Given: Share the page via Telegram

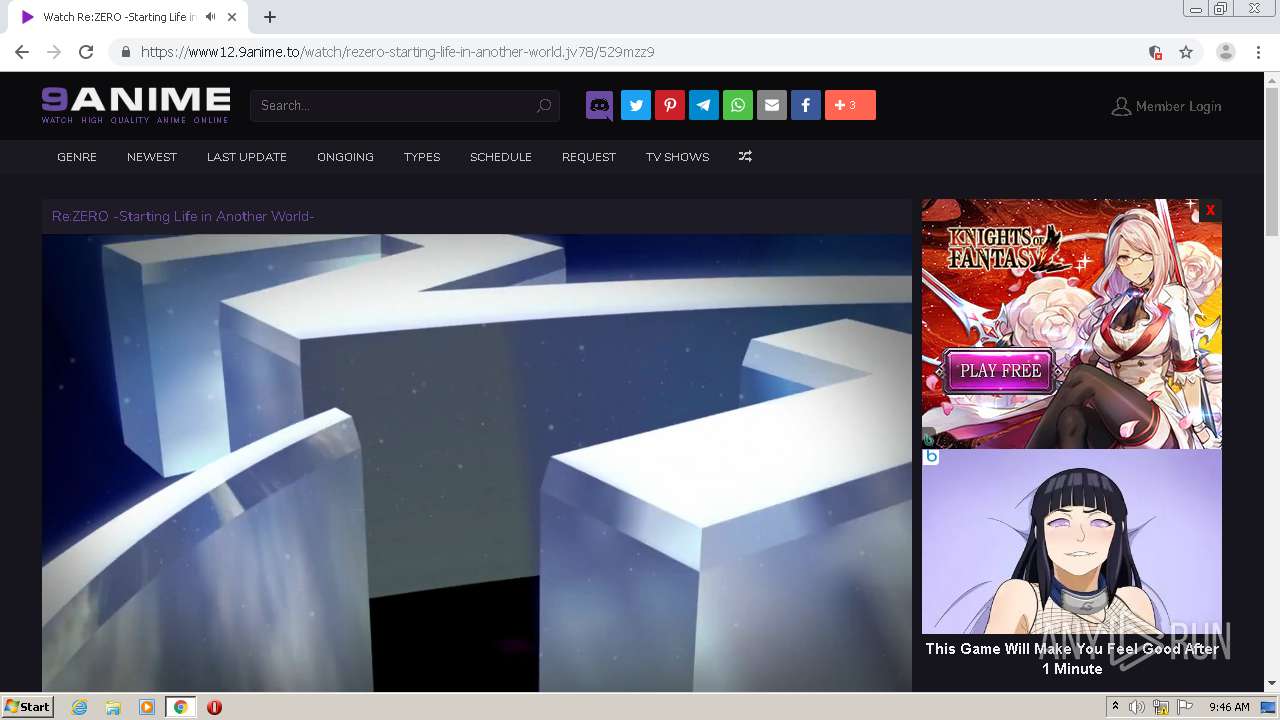Looking at the screenshot, I should (704, 105).
